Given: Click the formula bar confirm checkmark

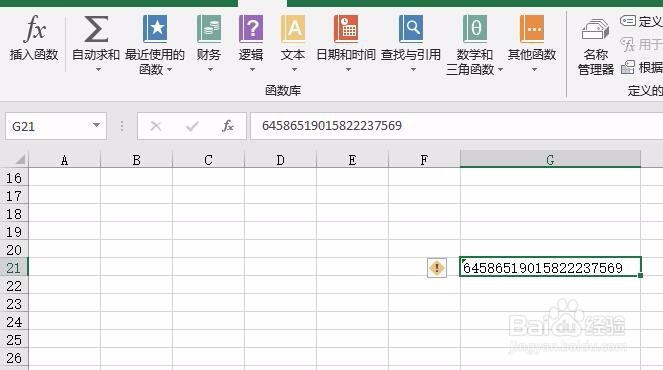Looking at the screenshot, I should point(192,126).
